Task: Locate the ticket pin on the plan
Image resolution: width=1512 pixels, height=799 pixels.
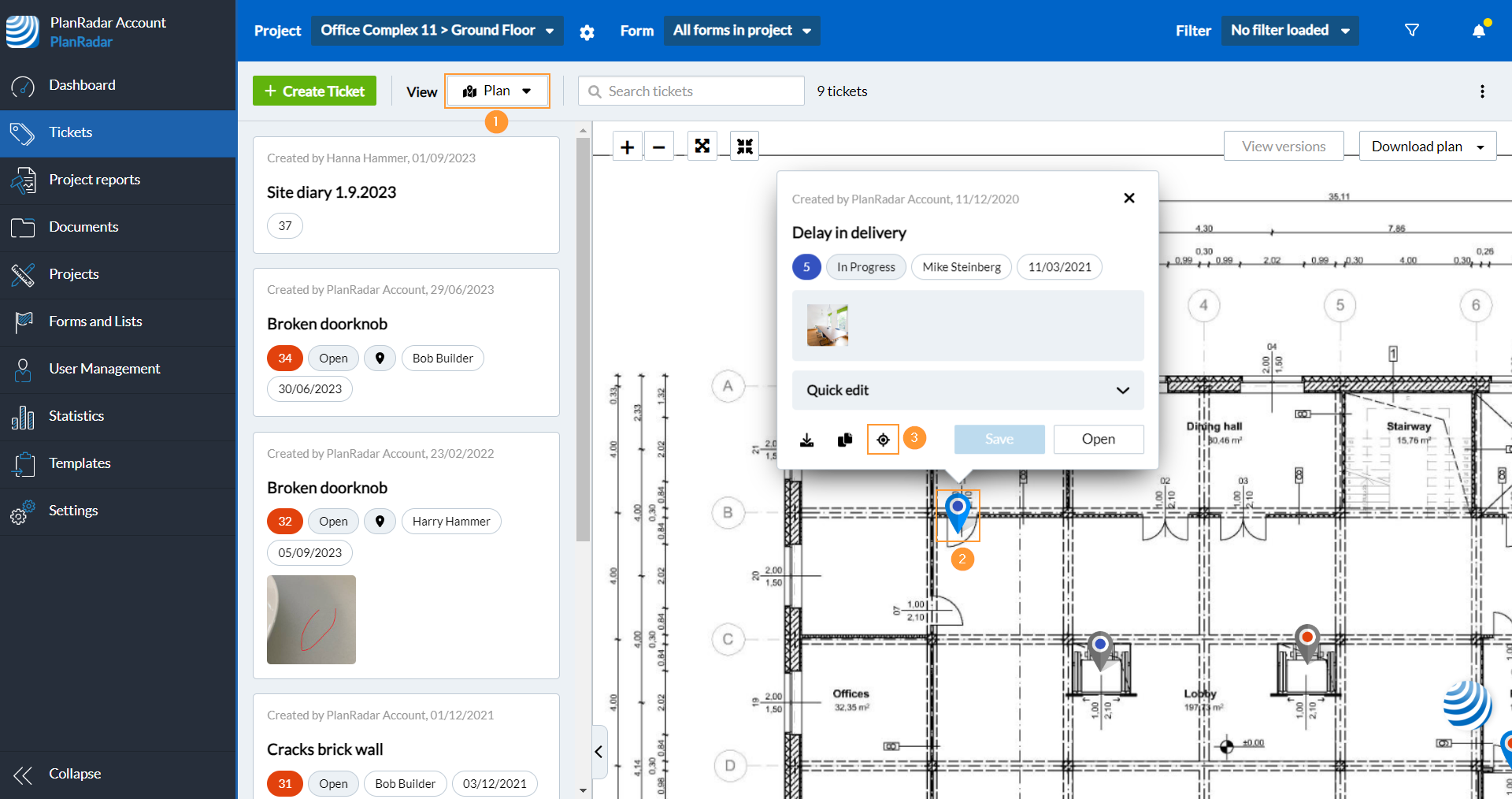Action: [883, 440]
